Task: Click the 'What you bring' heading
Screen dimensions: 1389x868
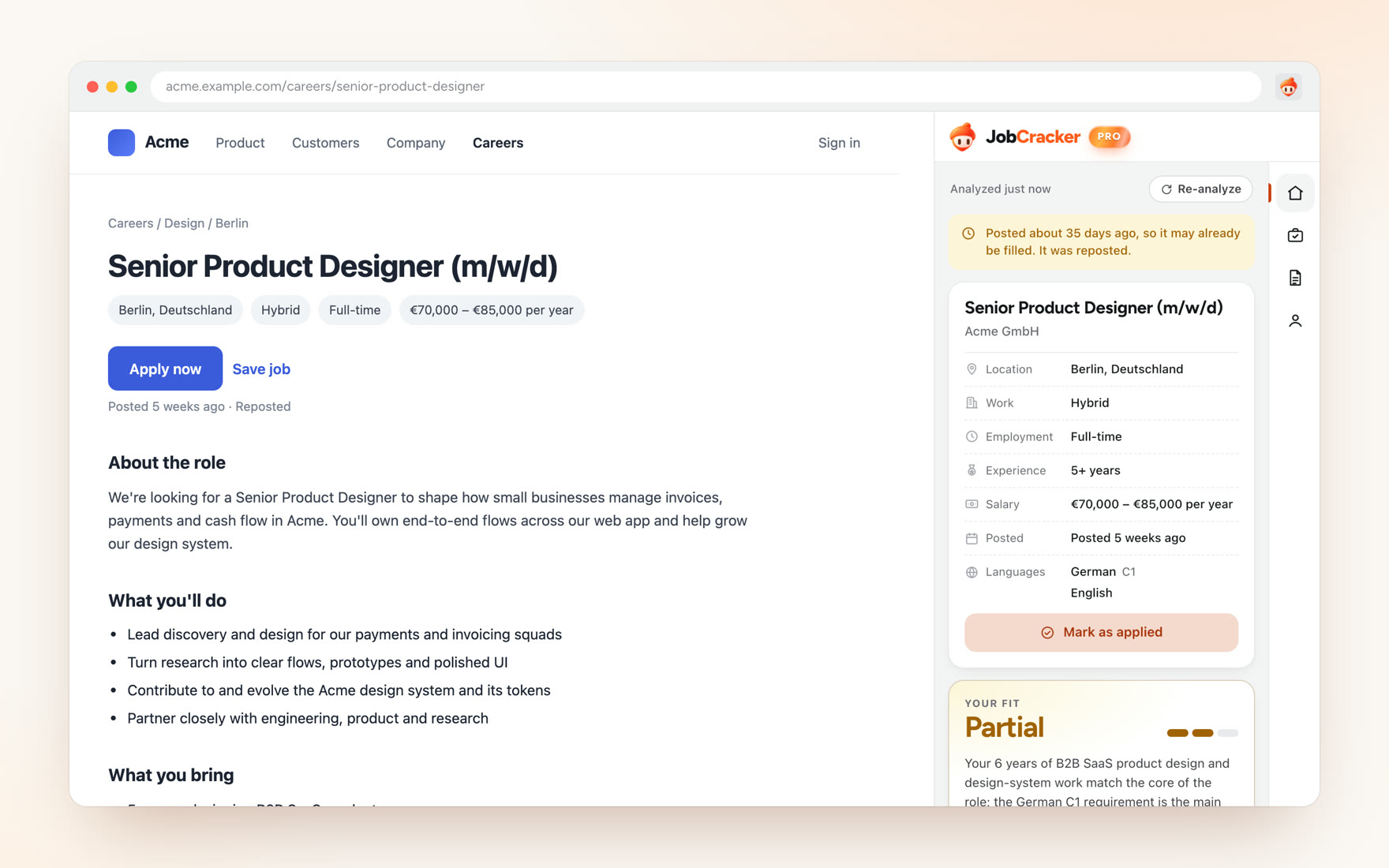Action: tap(170, 776)
